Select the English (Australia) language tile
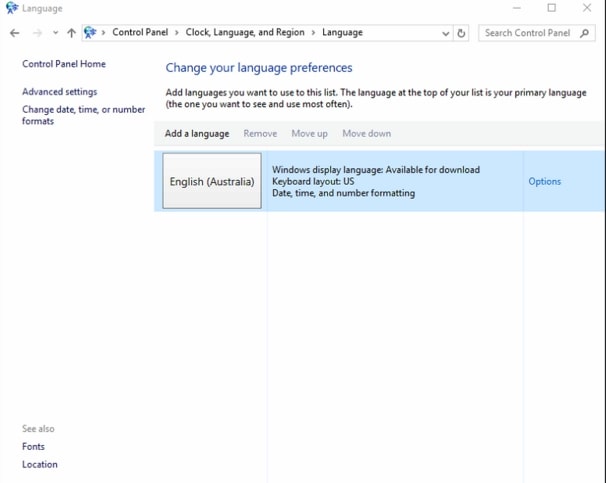The height and width of the screenshot is (483, 606). pos(212,181)
